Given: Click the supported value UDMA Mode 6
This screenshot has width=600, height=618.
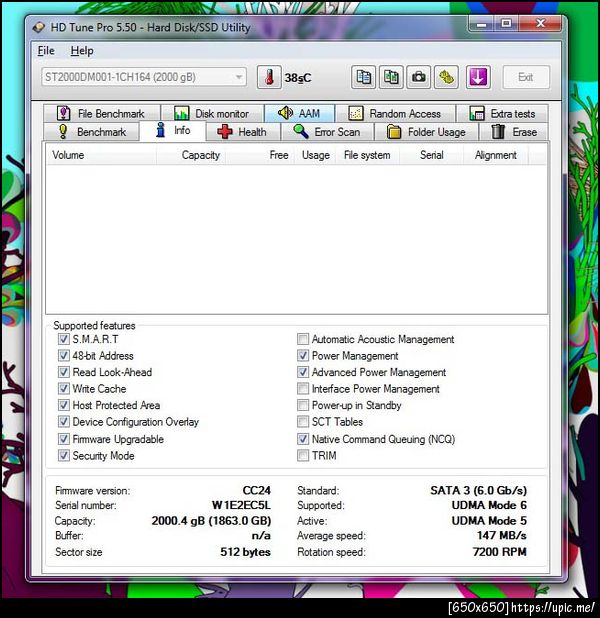Looking at the screenshot, I should 489,505.
